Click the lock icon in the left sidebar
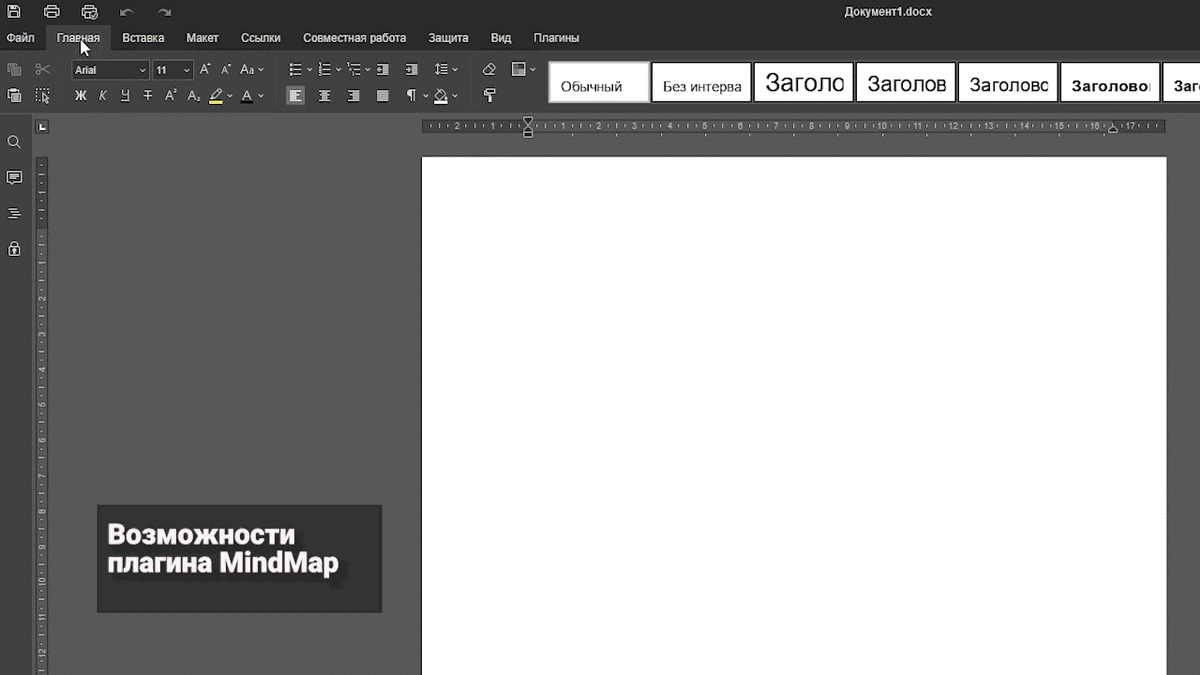 [x=14, y=248]
